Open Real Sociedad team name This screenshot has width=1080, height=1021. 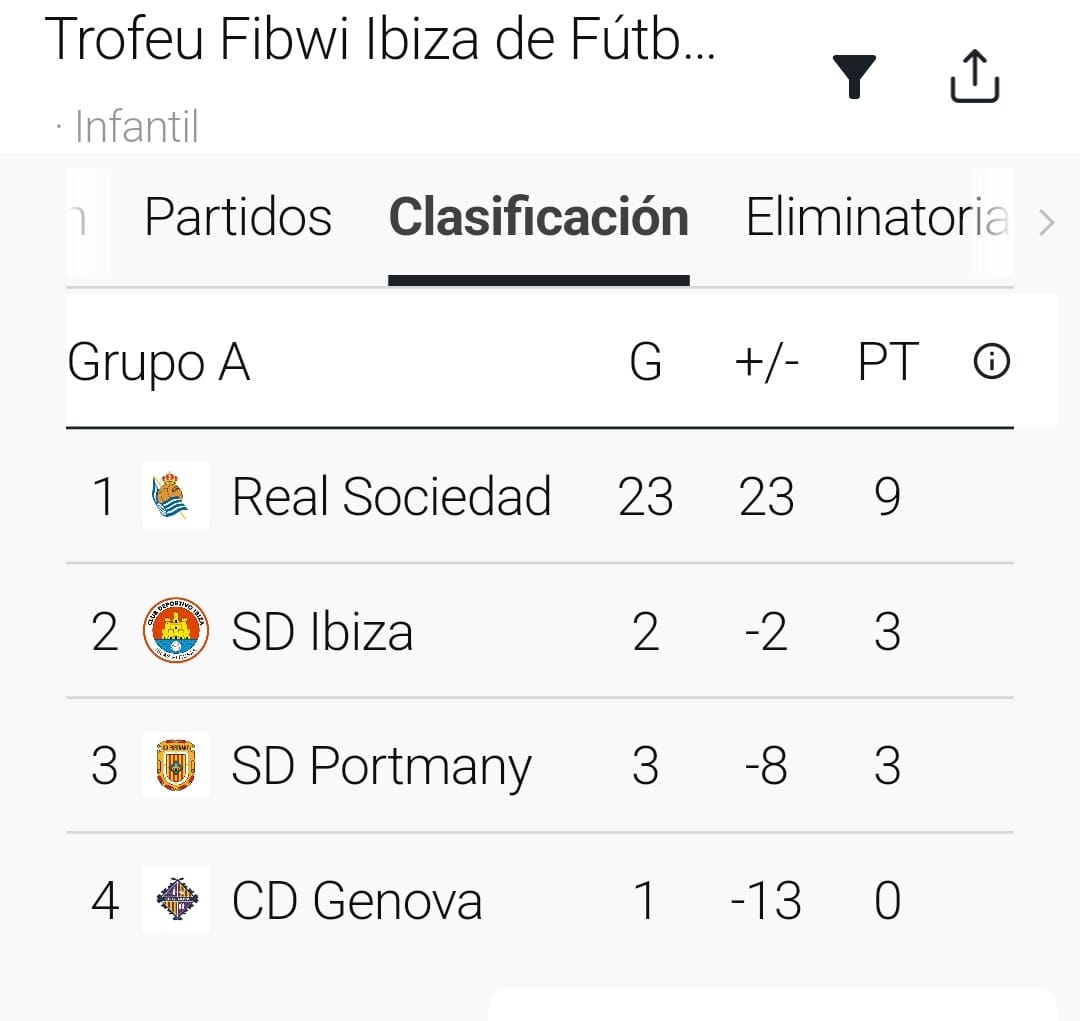pos(391,496)
